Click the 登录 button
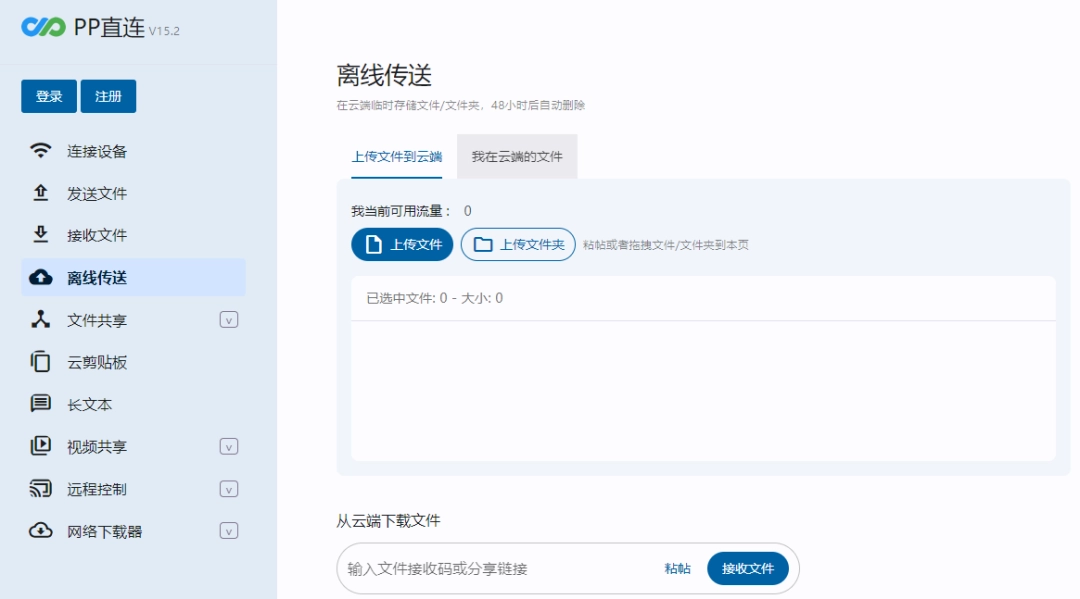Image resolution: width=1080 pixels, height=599 pixels. pos(48,95)
